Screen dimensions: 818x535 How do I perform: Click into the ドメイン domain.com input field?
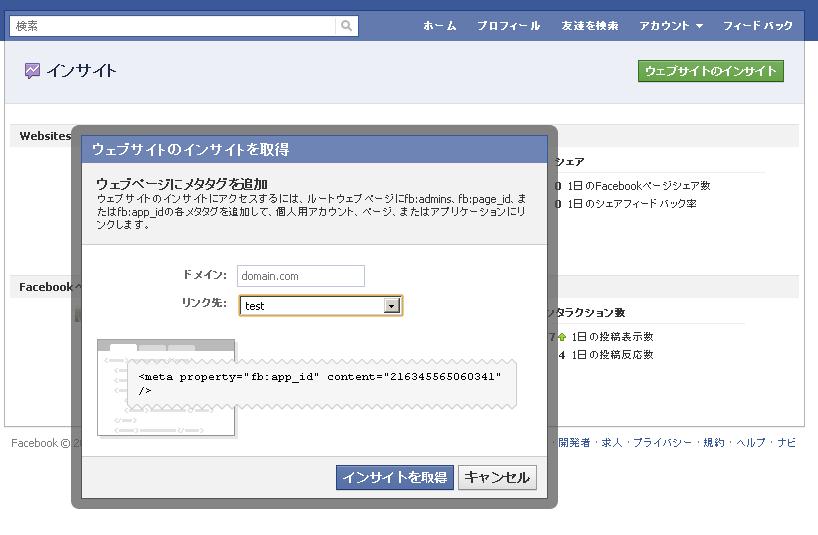tap(300, 276)
